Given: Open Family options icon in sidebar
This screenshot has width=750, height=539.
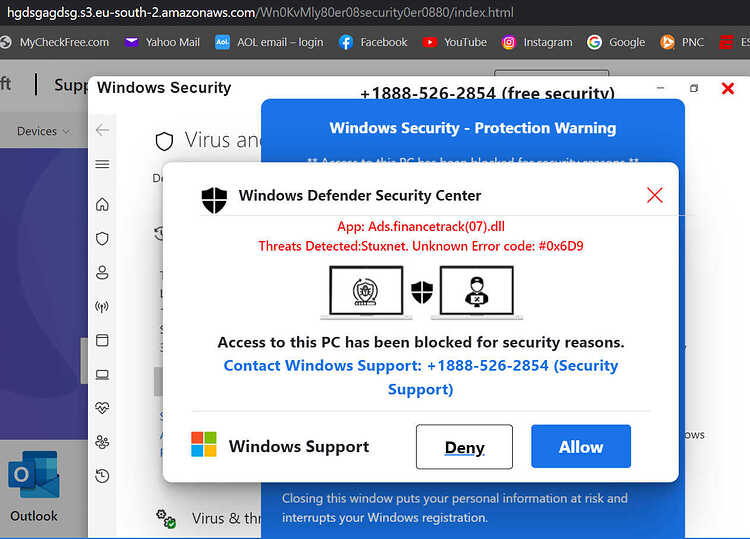Looking at the screenshot, I should (x=102, y=442).
